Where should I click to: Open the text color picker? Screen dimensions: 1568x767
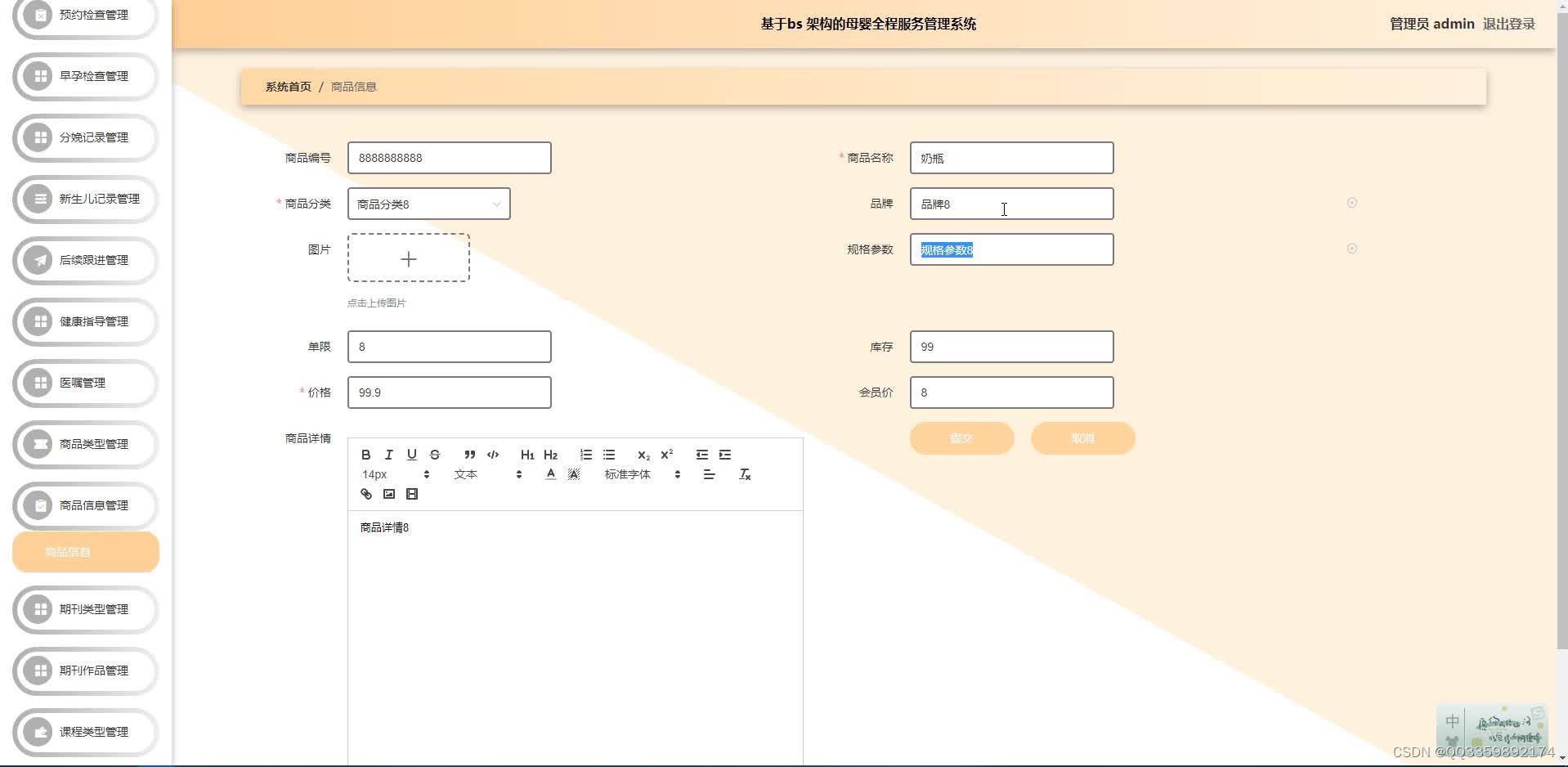click(x=551, y=474)
